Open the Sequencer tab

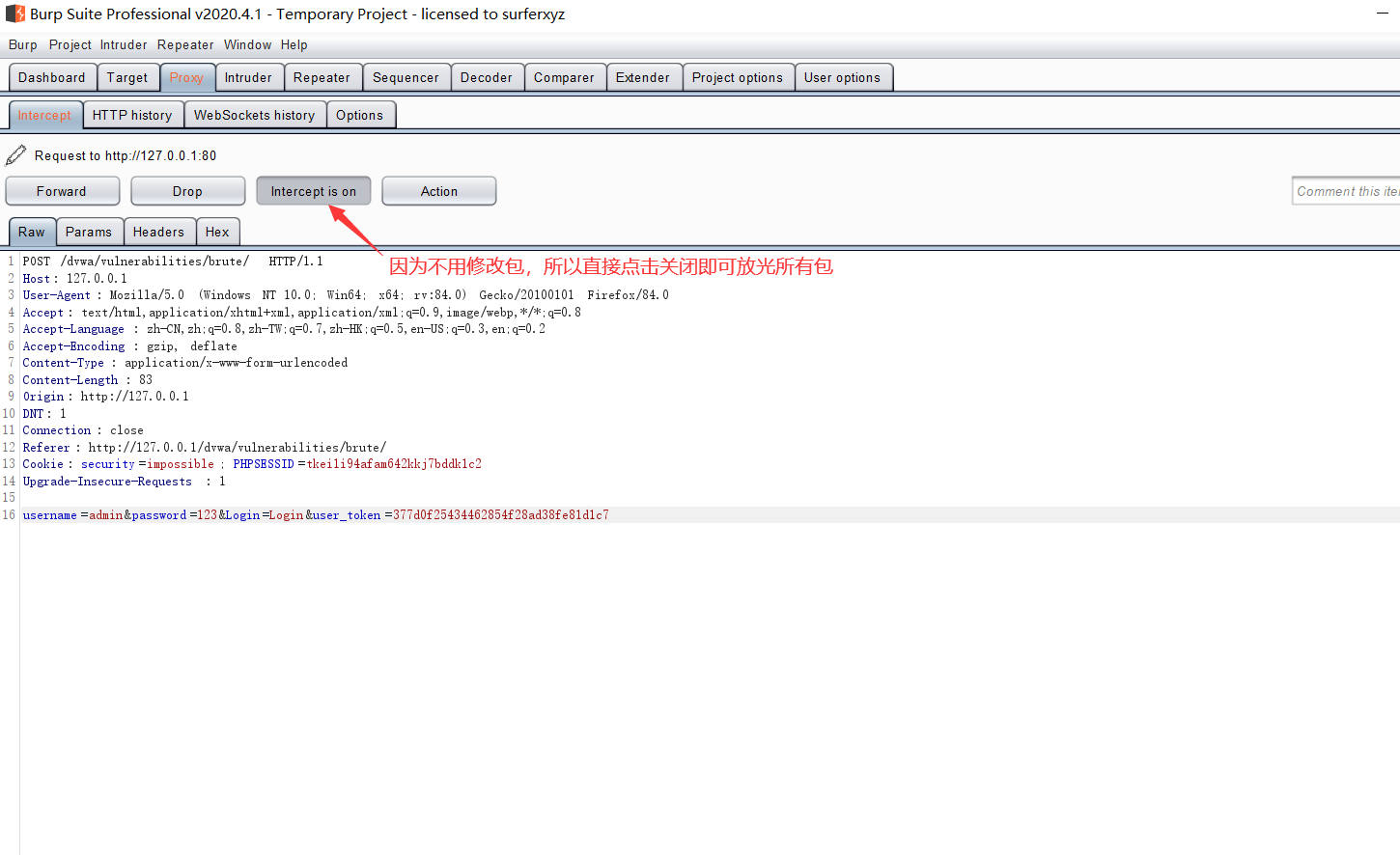[x=406, y=77]
